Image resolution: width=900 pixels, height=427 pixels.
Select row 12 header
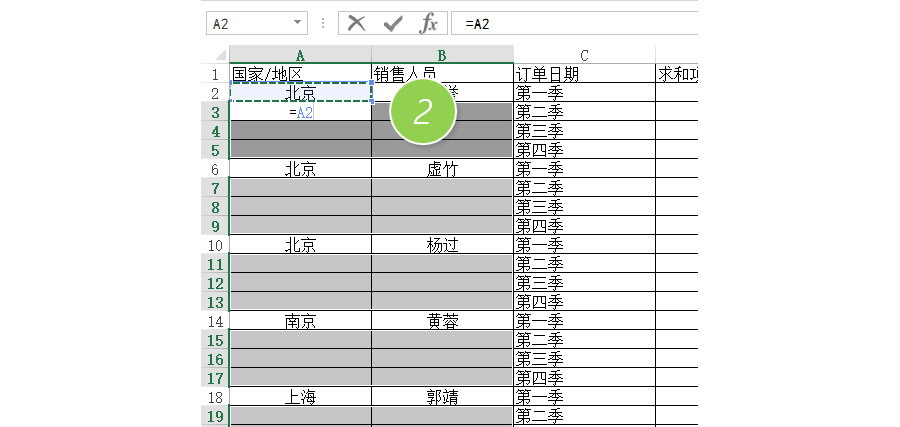(x=215, y=283)
